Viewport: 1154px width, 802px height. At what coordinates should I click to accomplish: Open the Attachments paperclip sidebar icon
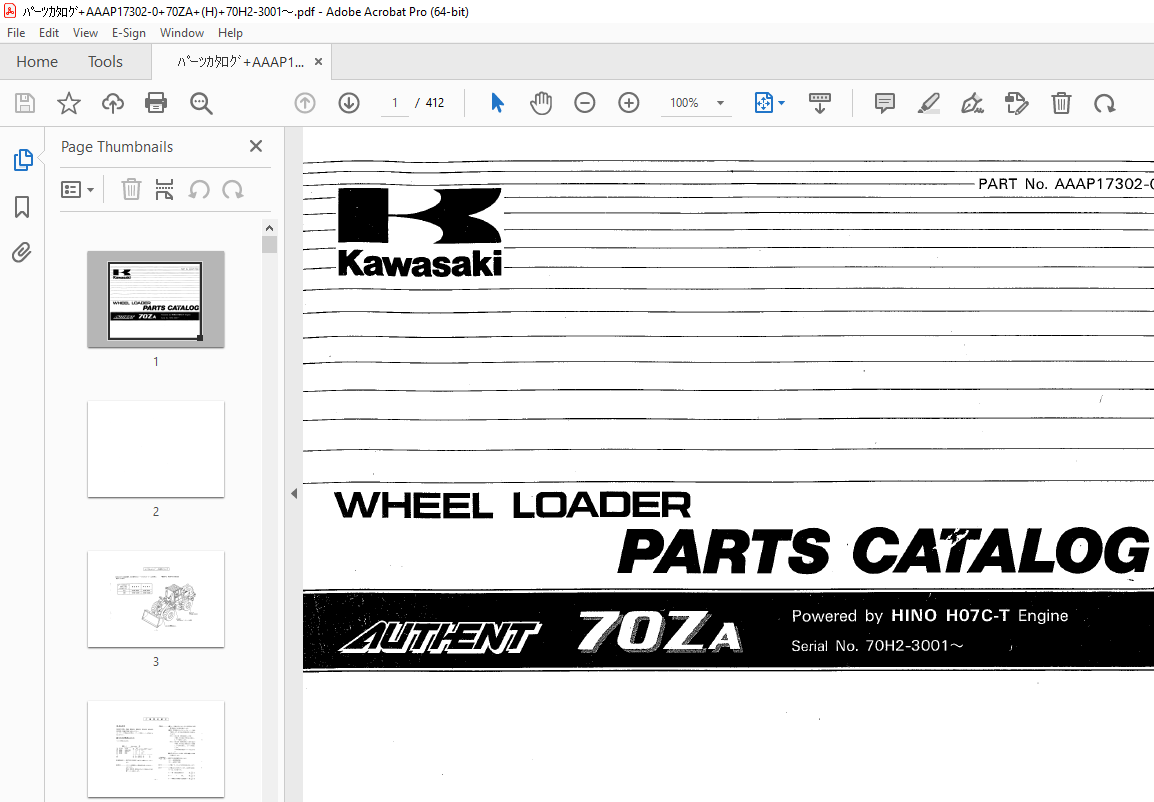[x=22, y=253]
